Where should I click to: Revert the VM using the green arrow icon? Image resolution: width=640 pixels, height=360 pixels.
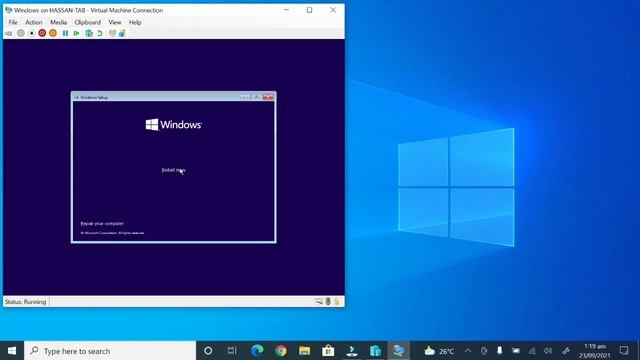point(100,33)
